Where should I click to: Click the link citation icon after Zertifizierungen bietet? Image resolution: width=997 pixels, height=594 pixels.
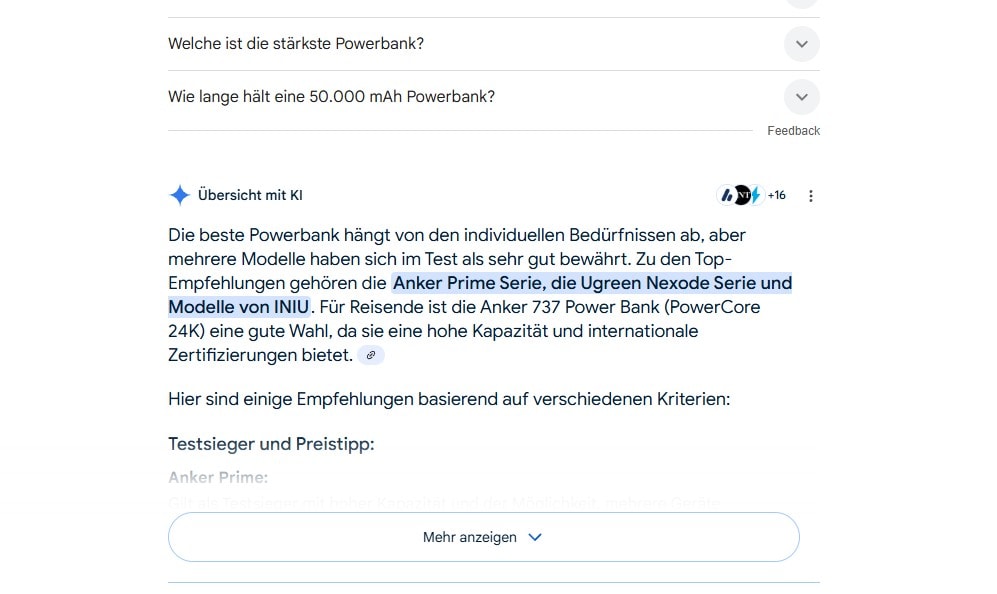click(371, 355)
